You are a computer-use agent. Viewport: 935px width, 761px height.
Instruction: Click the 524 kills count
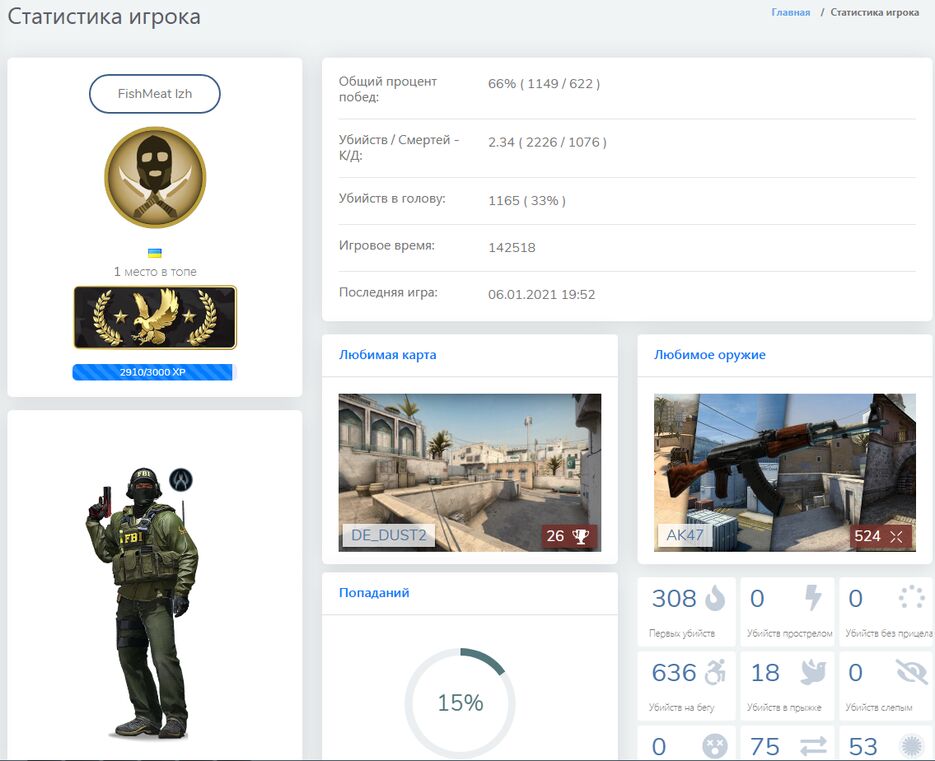coord(868,536)
